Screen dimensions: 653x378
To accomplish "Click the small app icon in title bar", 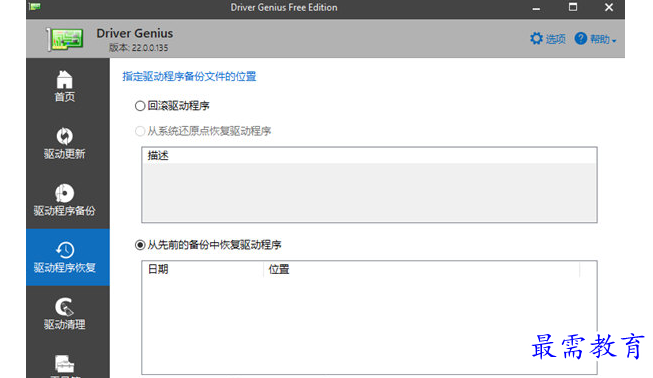I will [35, 7].
